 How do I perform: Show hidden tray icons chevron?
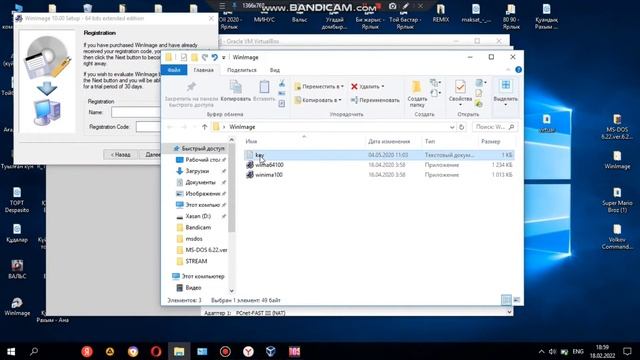pyautogui.click(x=542, y=351)
